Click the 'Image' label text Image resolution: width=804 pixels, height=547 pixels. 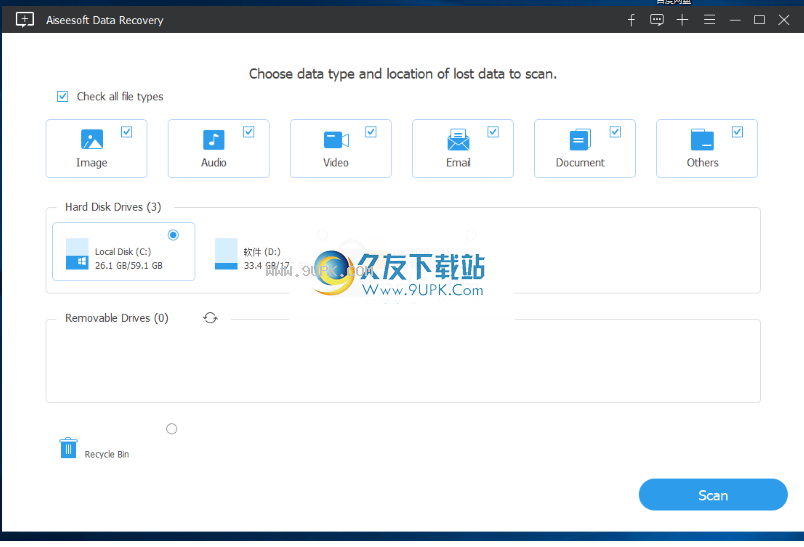(92, 163)
